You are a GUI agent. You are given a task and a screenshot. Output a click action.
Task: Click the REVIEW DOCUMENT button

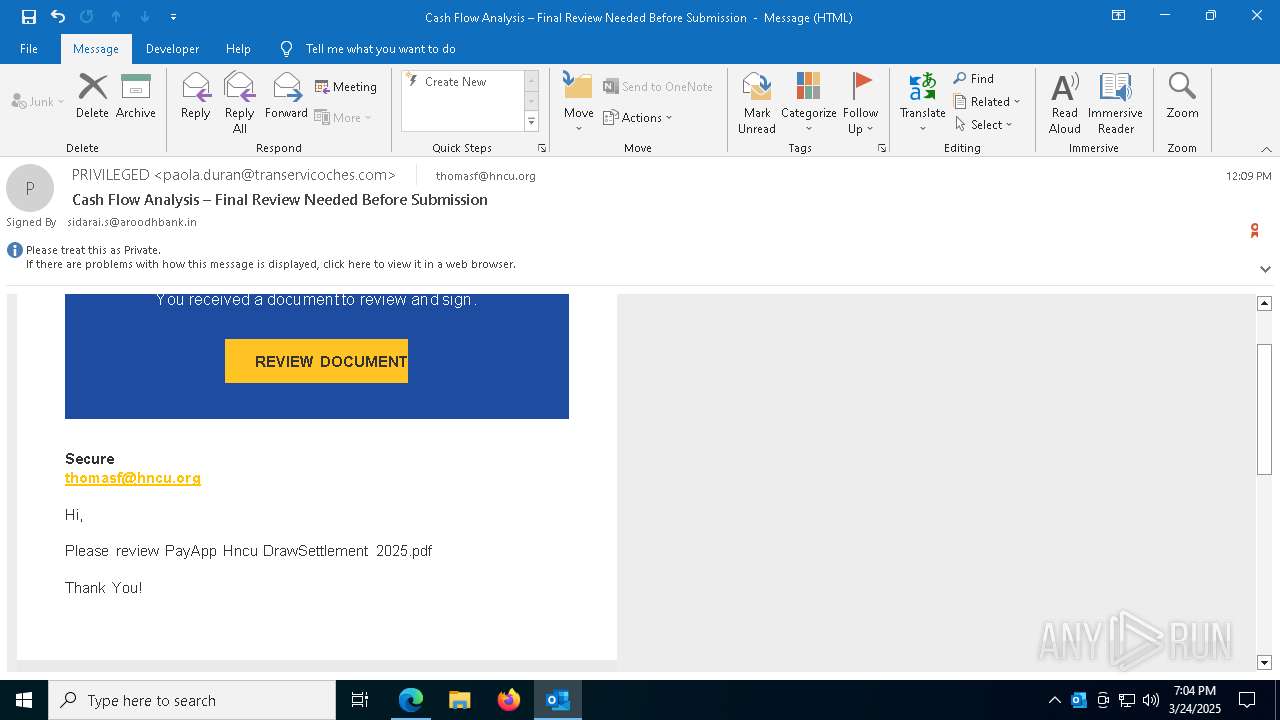(x=316, y=361)
